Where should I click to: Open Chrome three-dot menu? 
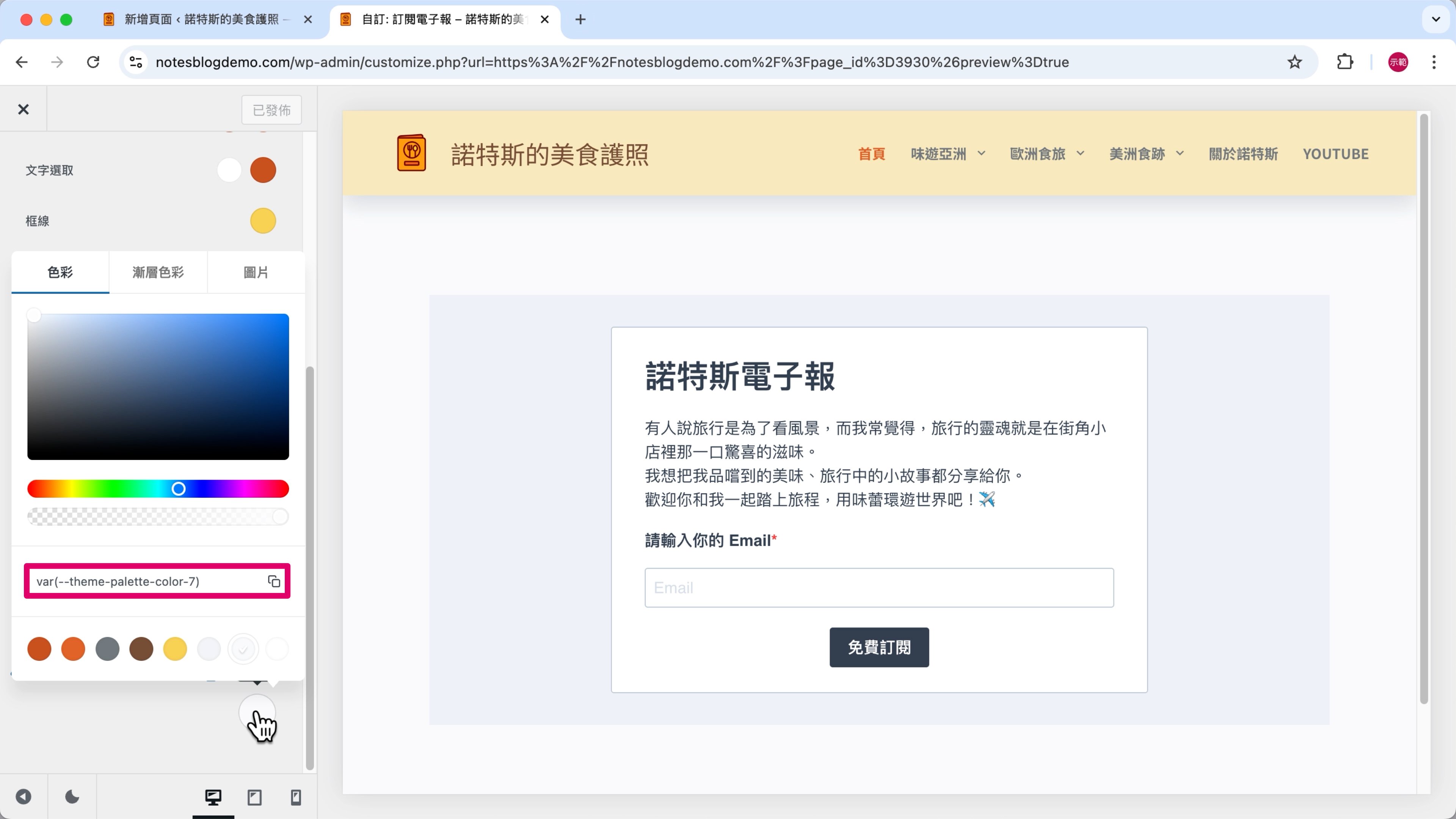coord(1434,62)
